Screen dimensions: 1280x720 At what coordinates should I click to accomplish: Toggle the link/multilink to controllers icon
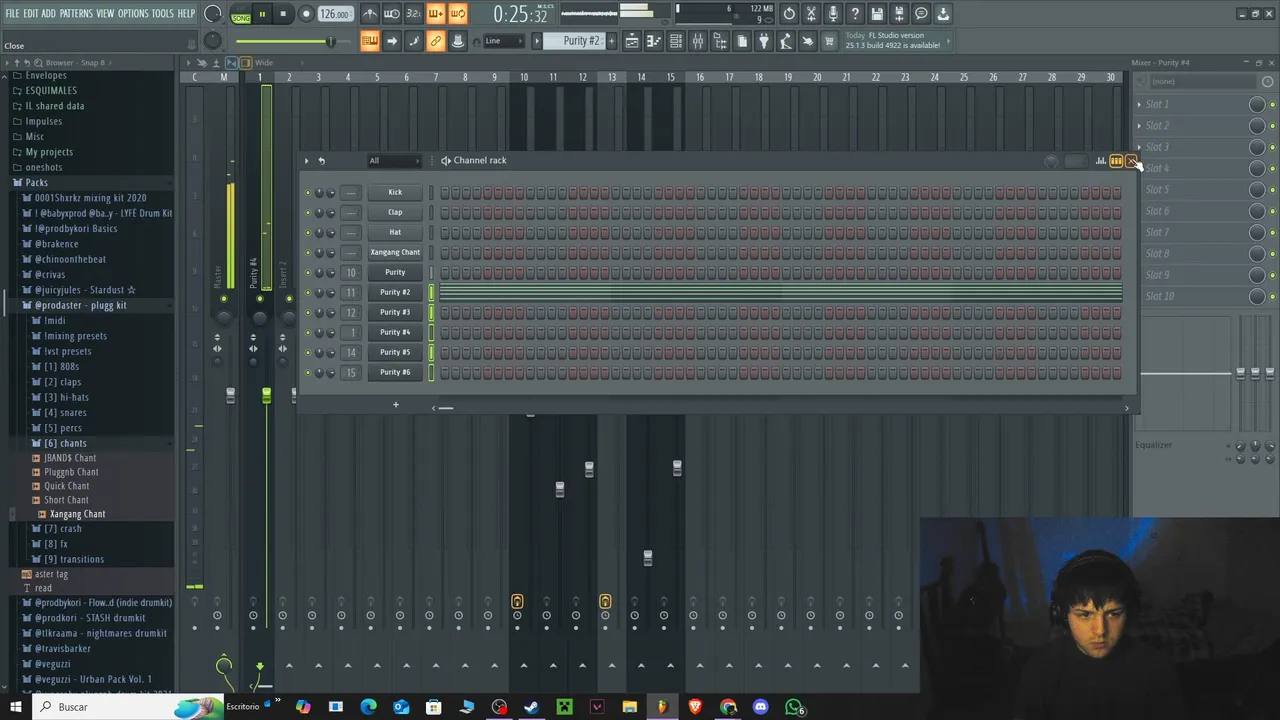pyautogui.click(x=436, y=41)
